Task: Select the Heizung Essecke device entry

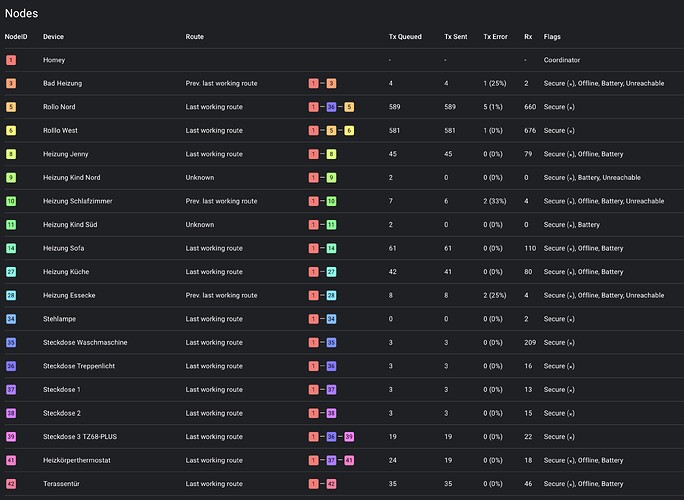Action: [x=69, y=295]
